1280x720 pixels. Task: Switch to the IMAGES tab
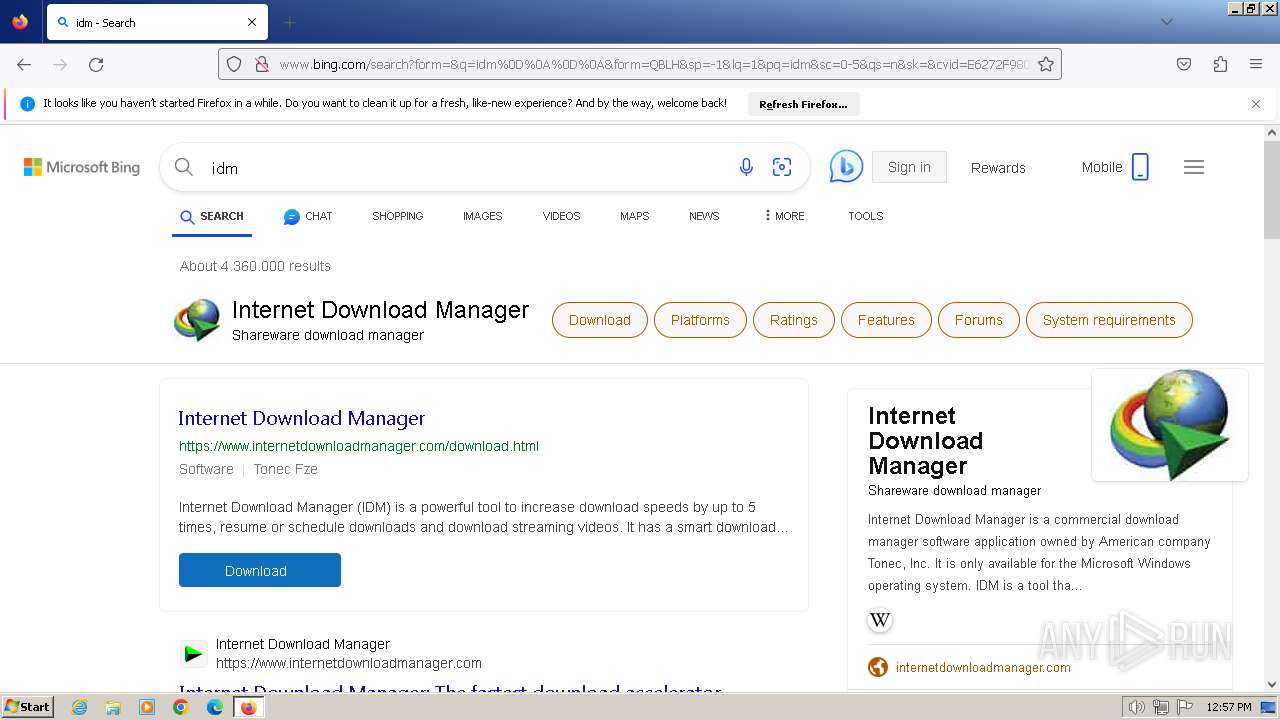tap(482, 216)
